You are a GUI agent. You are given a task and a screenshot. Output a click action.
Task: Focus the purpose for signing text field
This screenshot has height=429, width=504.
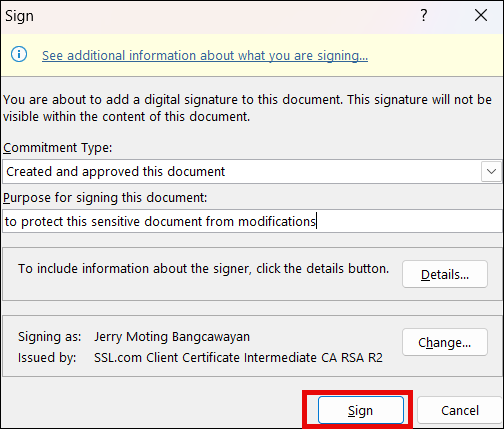[x=252, y=221]
